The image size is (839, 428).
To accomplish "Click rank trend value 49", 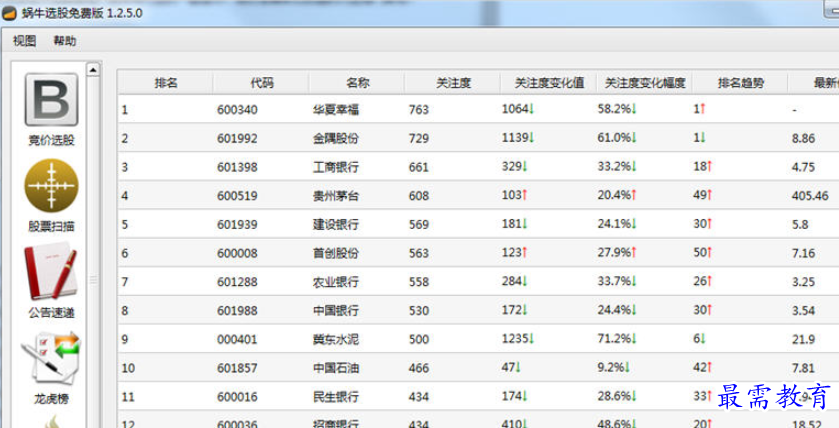I will point(703,195).
